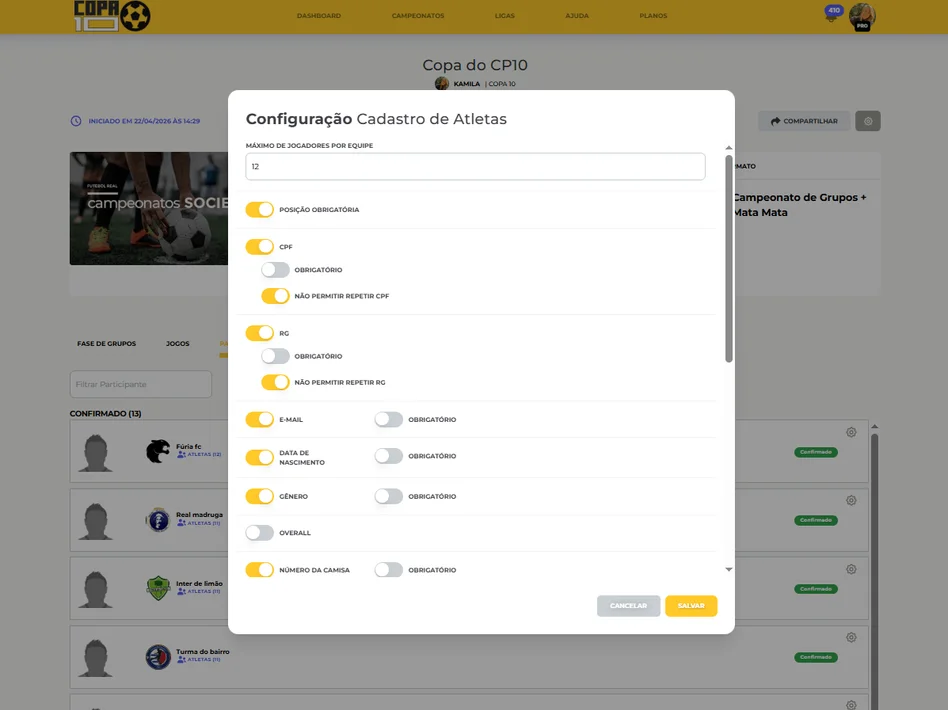
Task: Toggle Não permitir repetir RG
Action: (275, 382)
